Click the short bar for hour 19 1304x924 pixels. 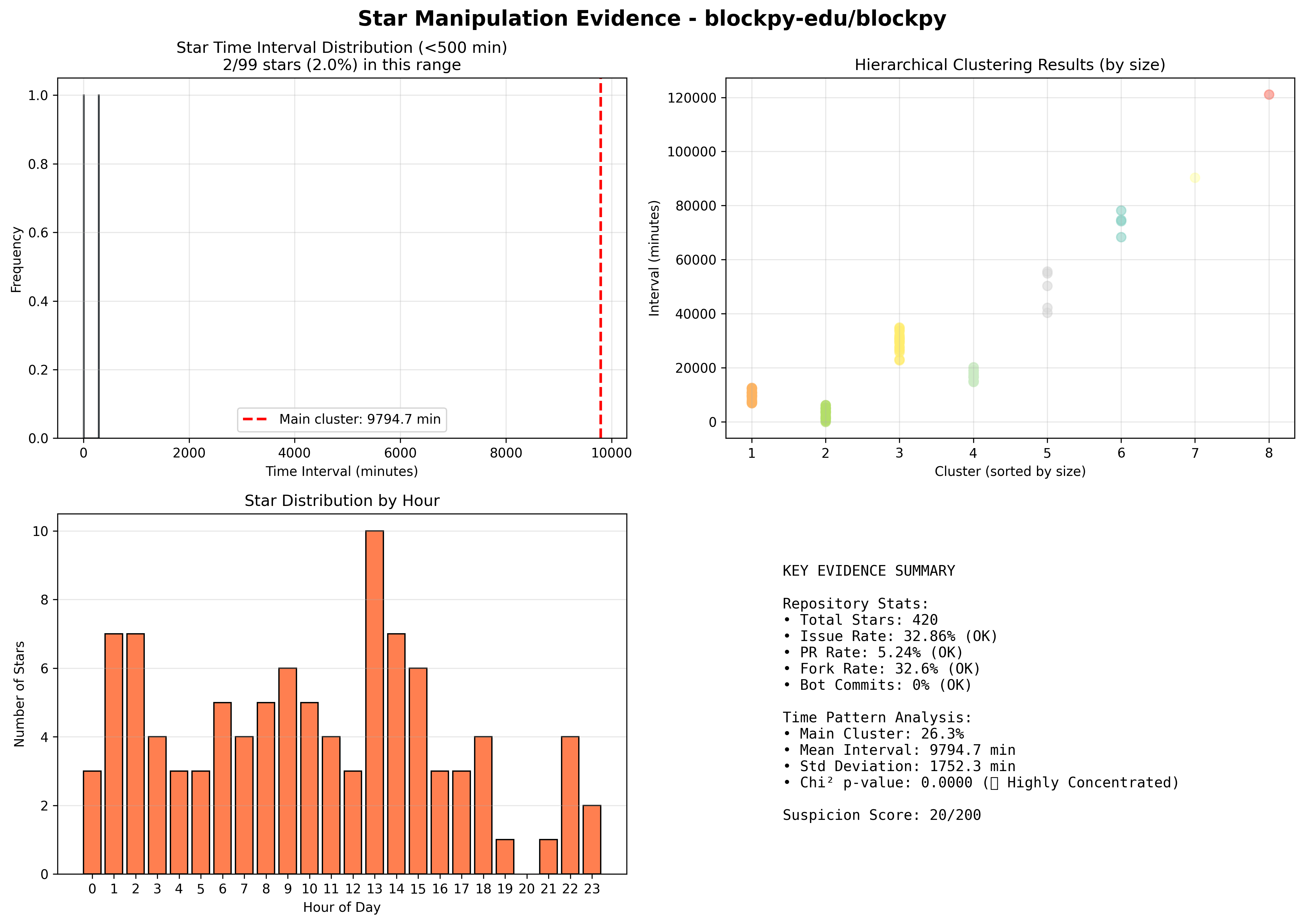pos(505,857)
